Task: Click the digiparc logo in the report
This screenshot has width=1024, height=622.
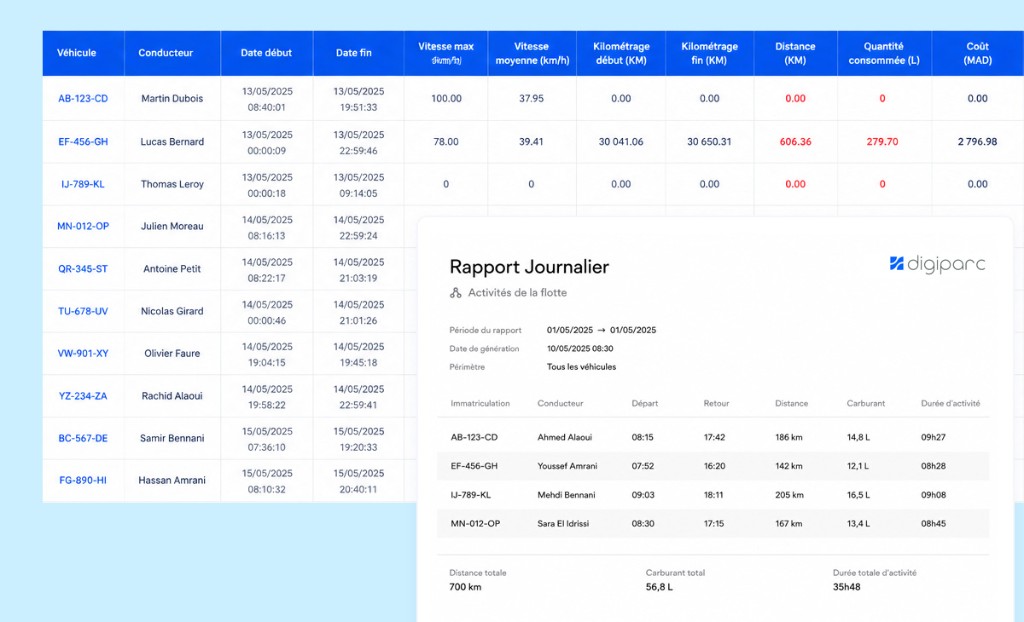Action: pos(937,264)
